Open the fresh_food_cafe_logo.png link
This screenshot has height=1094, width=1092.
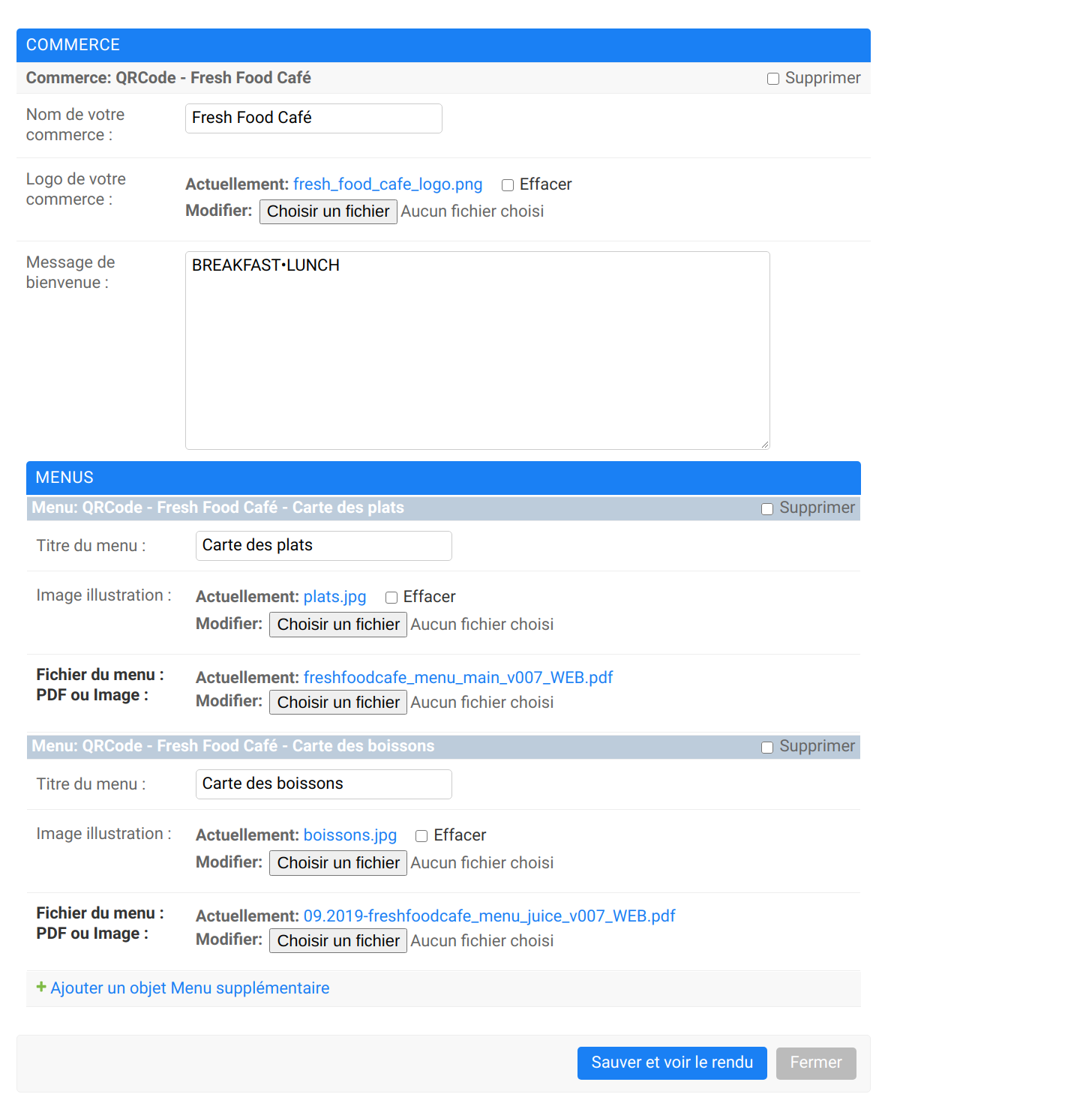coord(388,184)
